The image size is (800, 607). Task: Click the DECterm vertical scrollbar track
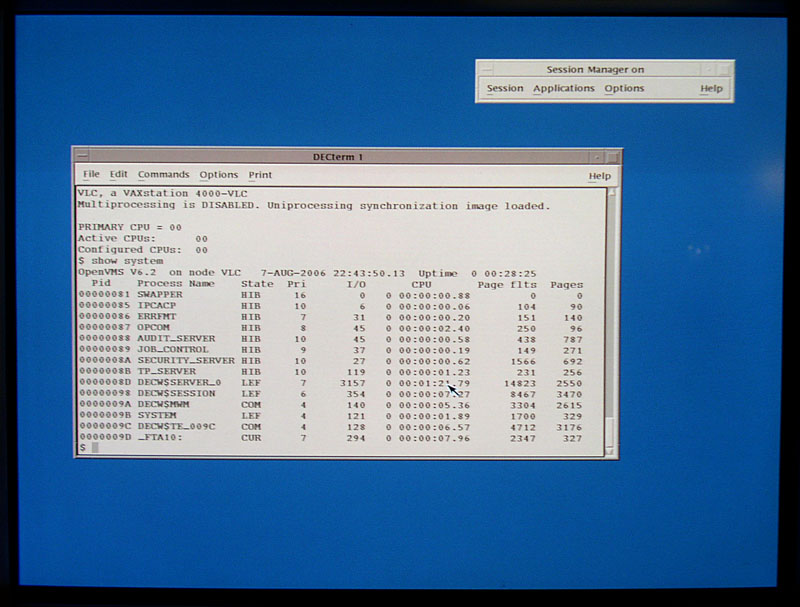610,320
